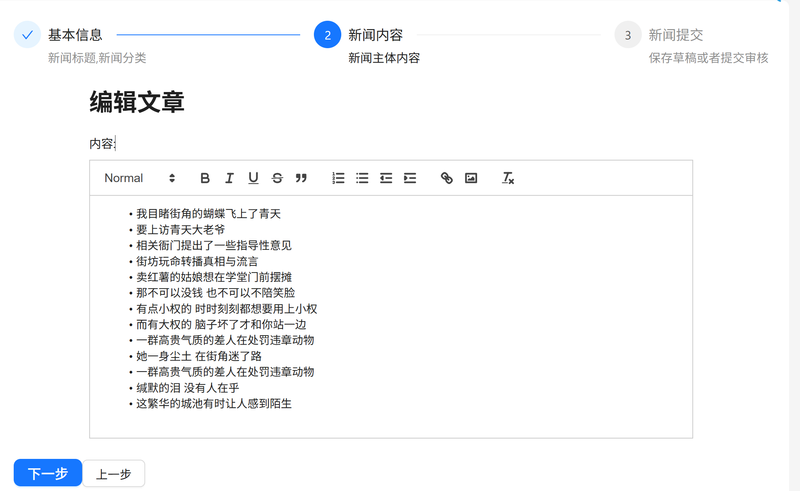Toggle italic formatting in the editor toolbar
The width and height of the screenshot is (800, 491).
pyautogui.click(x=229, y=178)
